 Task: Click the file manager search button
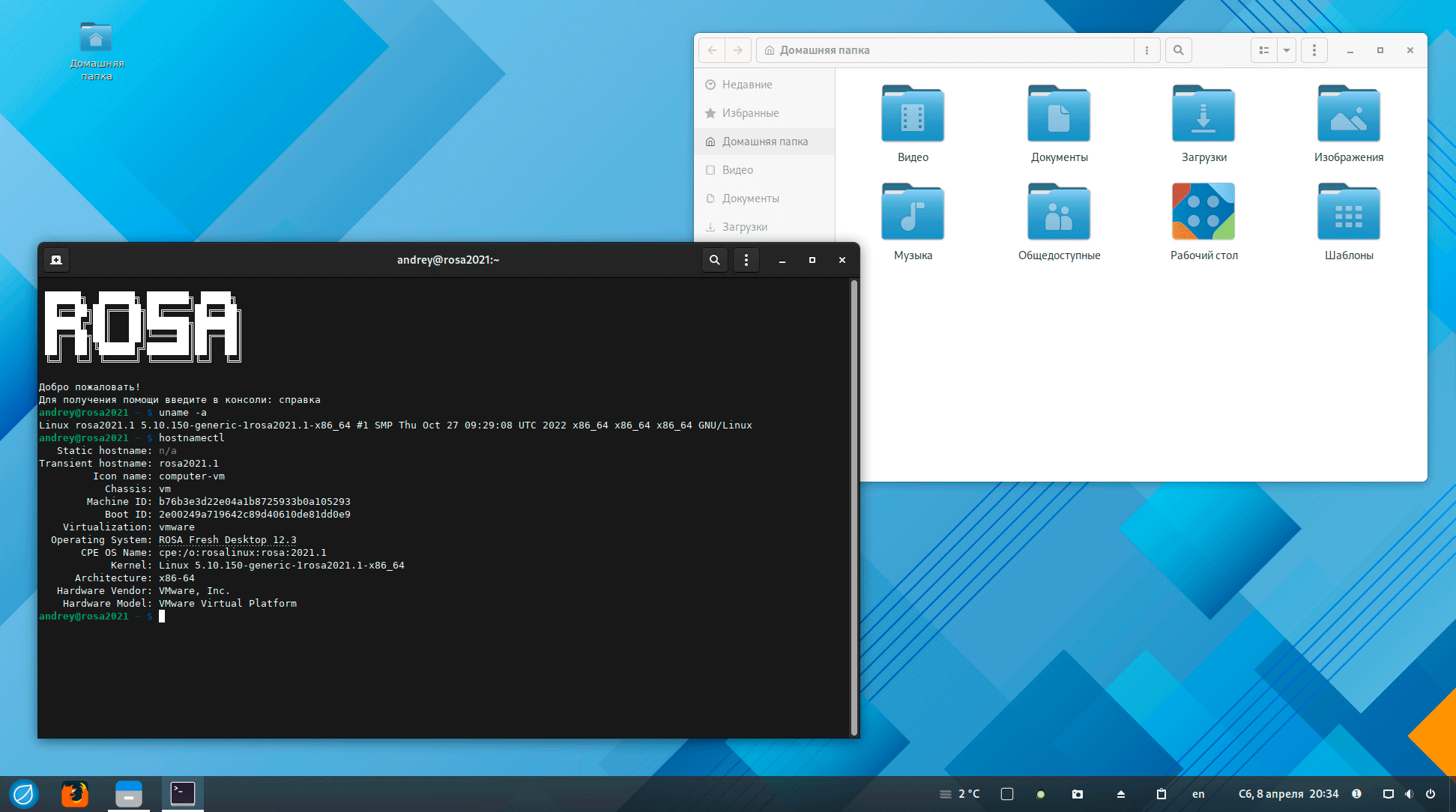[1178, 50]
